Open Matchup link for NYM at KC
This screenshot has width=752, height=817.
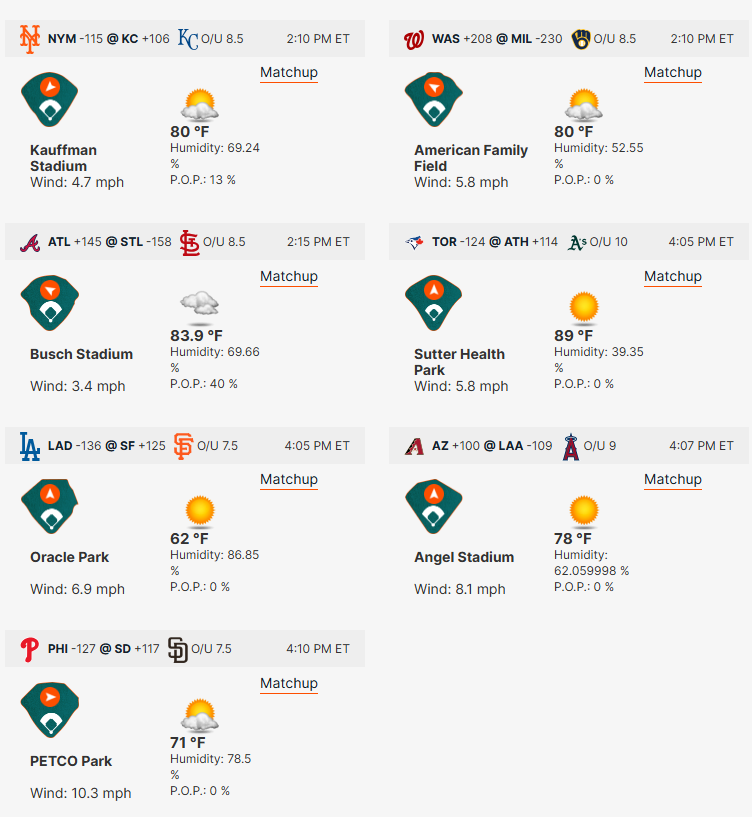pyautogui.click(x=289, y=72)
